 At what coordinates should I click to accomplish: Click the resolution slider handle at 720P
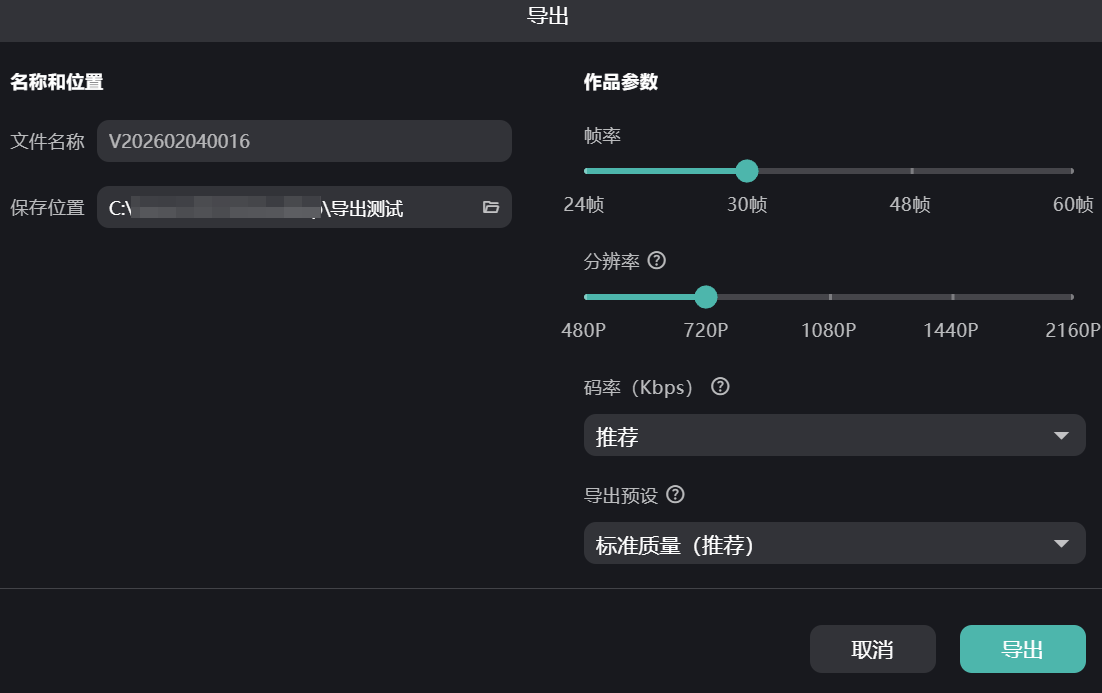click(706, 297)
